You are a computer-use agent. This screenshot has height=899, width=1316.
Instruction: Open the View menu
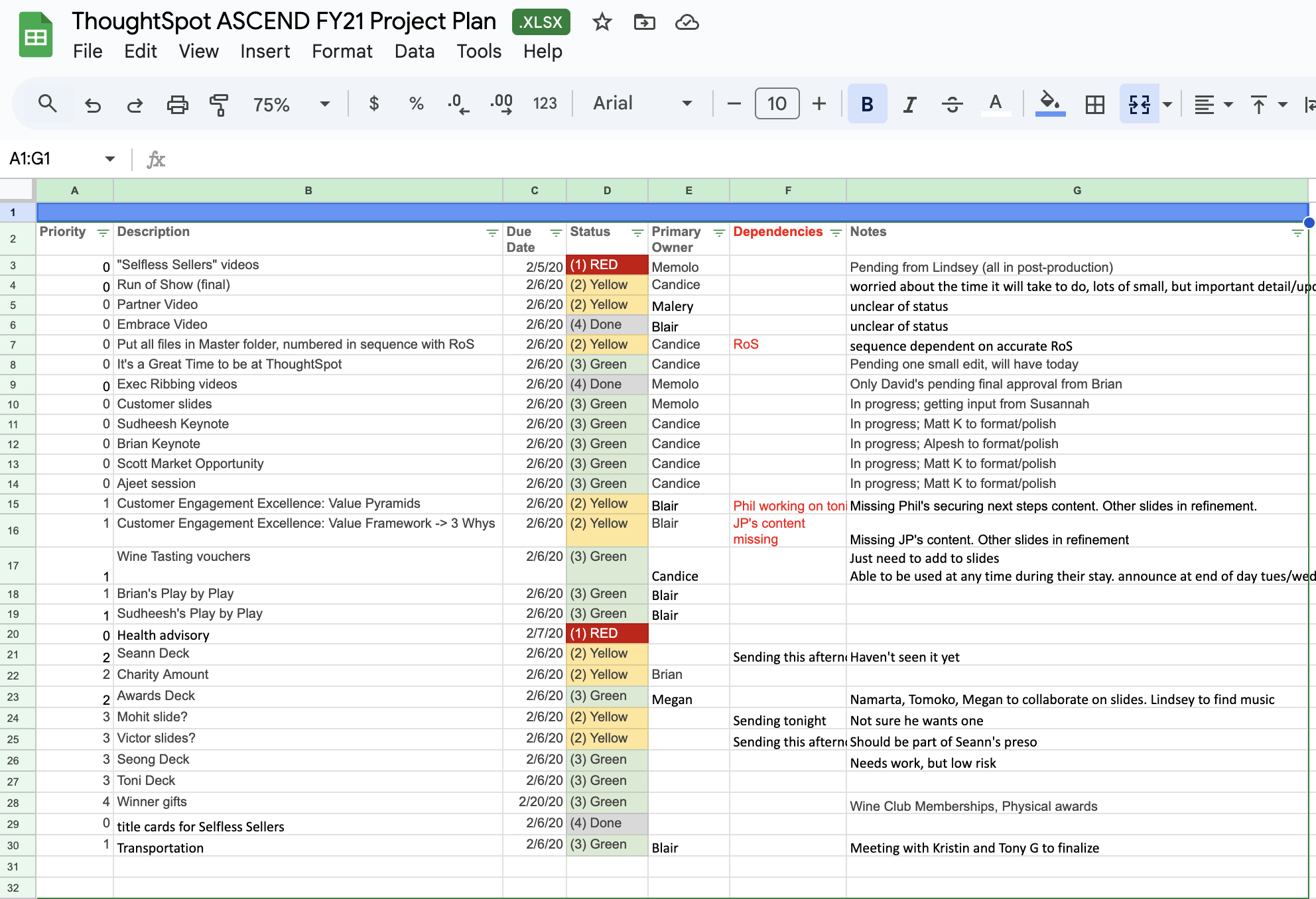(x=198, y=51)
